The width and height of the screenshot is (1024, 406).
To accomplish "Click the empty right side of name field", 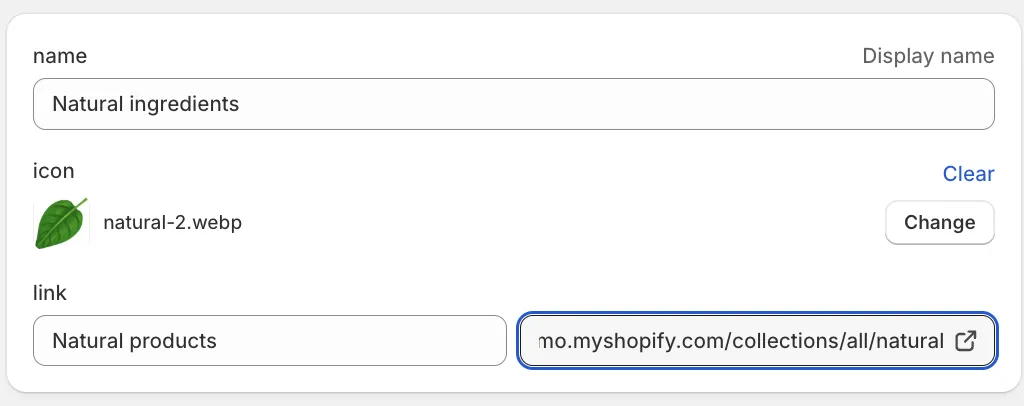I will 700,104.
